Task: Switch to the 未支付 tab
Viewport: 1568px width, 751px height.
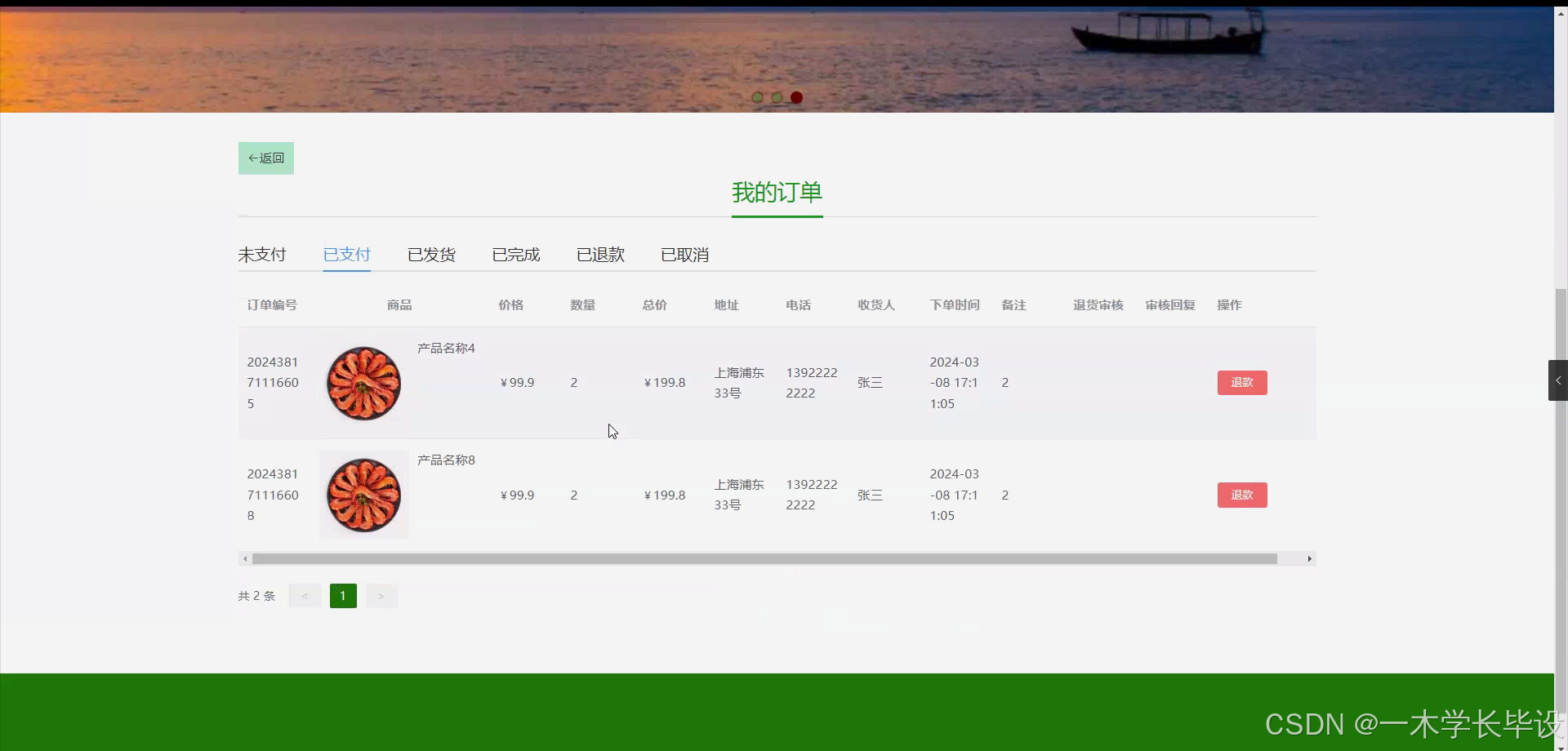Action: tap(262, 254)
